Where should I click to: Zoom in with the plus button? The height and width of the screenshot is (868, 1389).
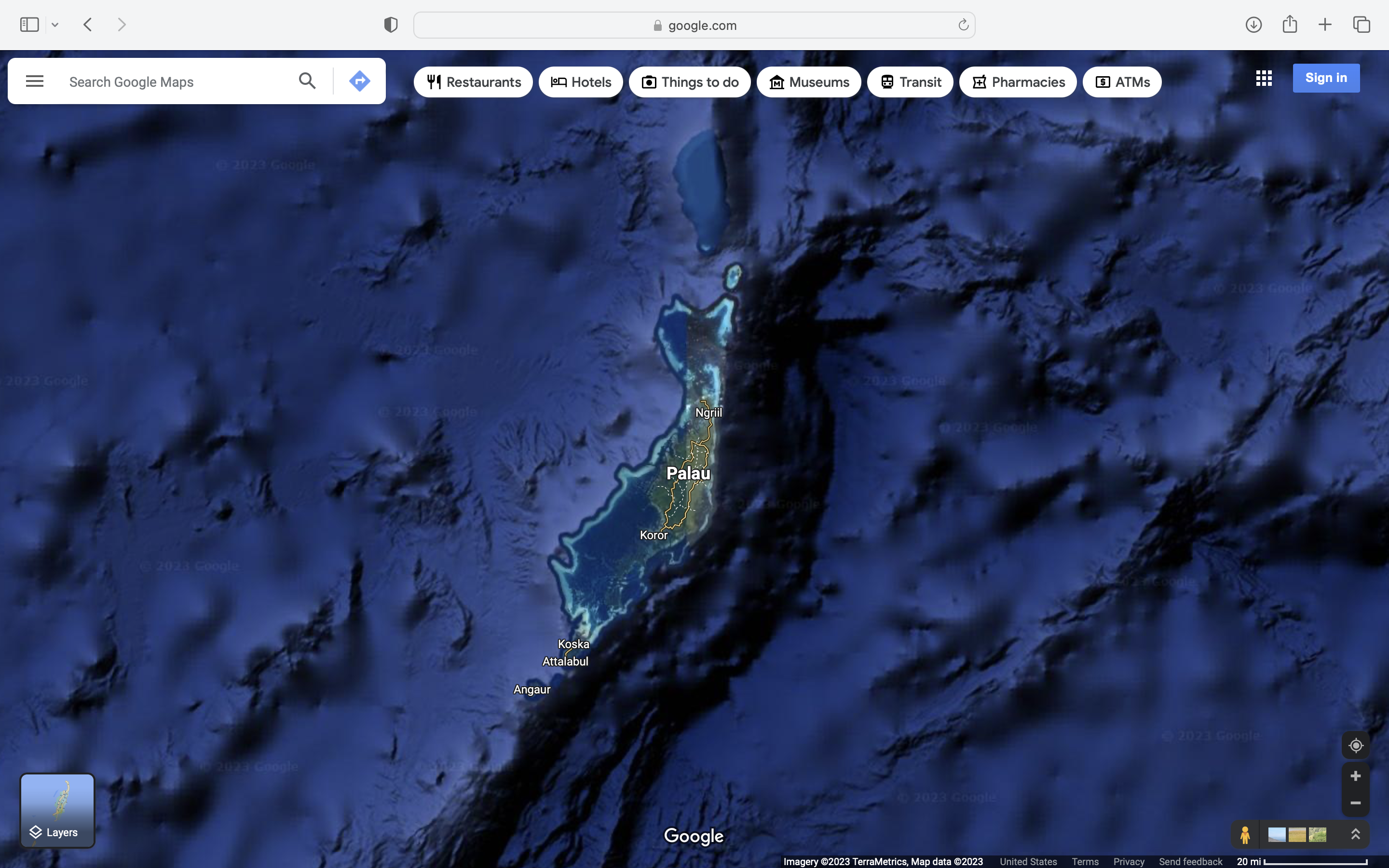coord(1355,776)
